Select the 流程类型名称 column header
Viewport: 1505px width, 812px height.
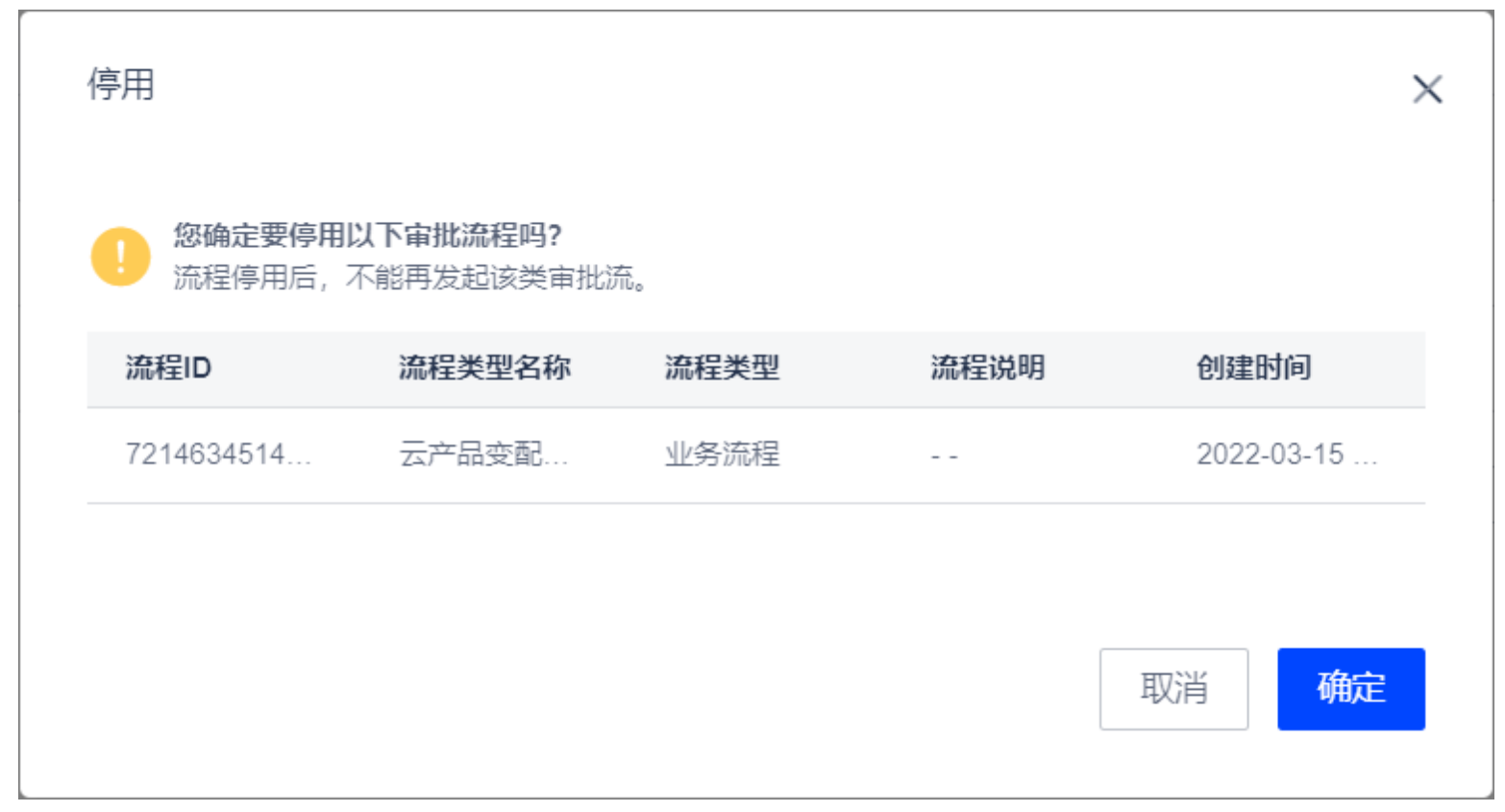point(484,368)
